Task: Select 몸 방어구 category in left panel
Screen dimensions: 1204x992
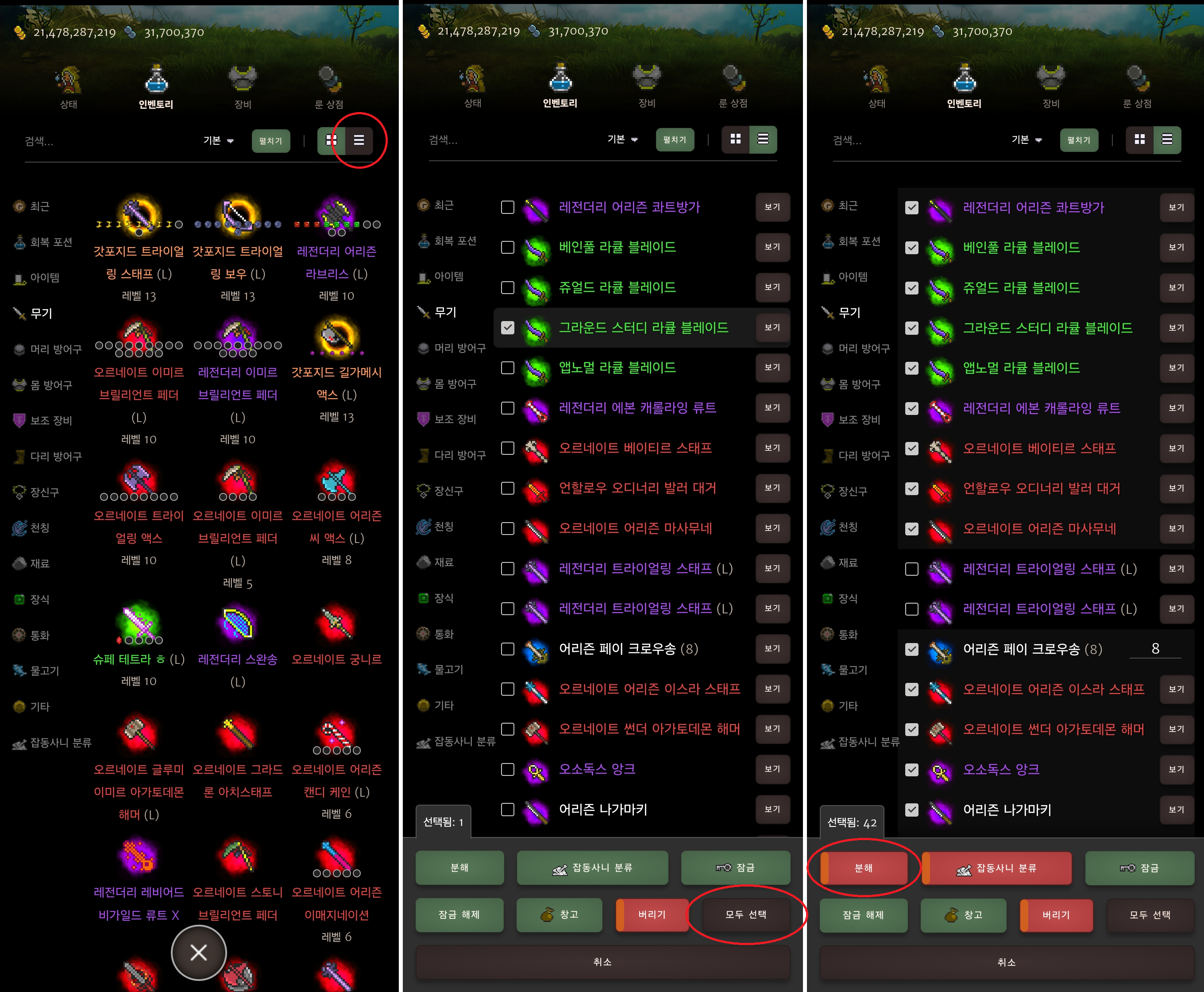Action: [x=43, y=385]
